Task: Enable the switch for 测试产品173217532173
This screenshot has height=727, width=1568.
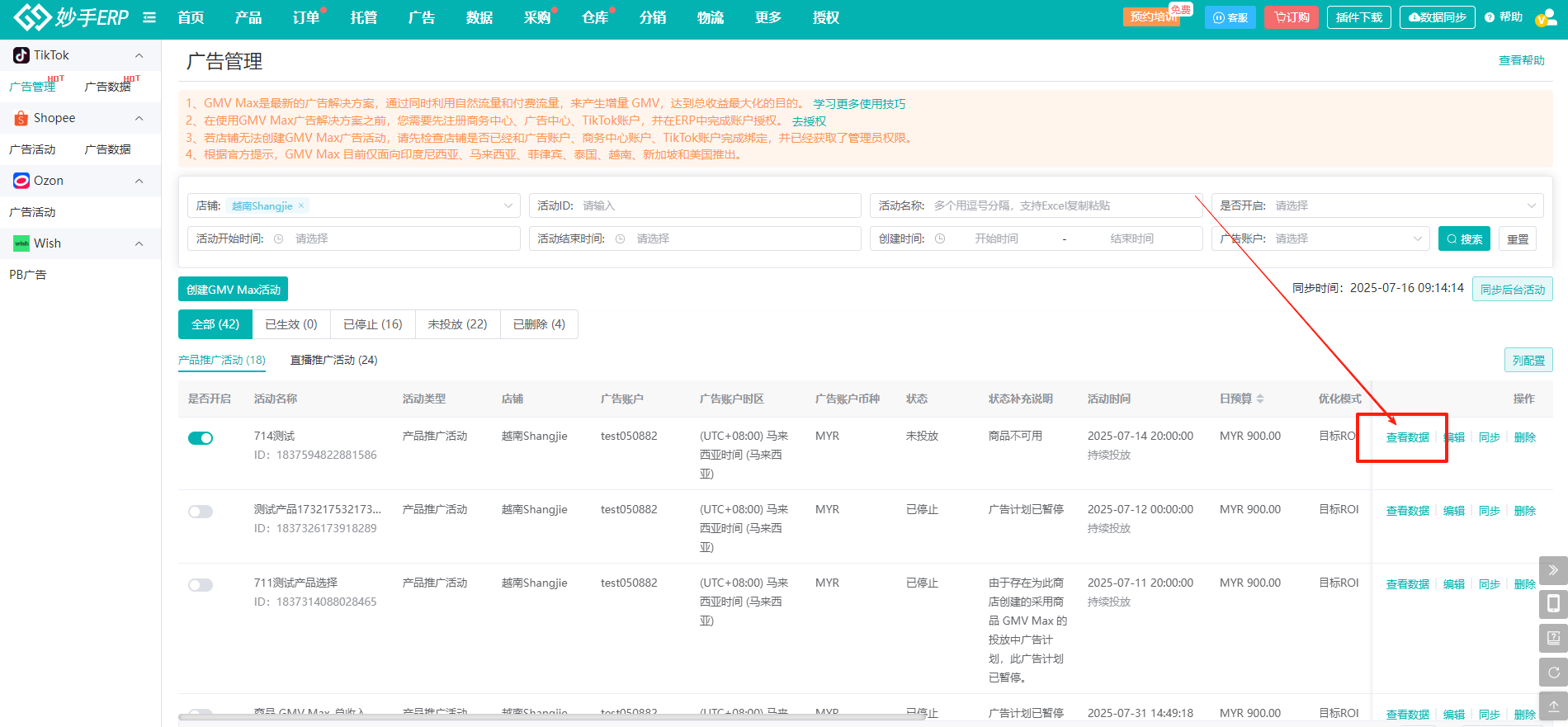Action: (201, 512)
